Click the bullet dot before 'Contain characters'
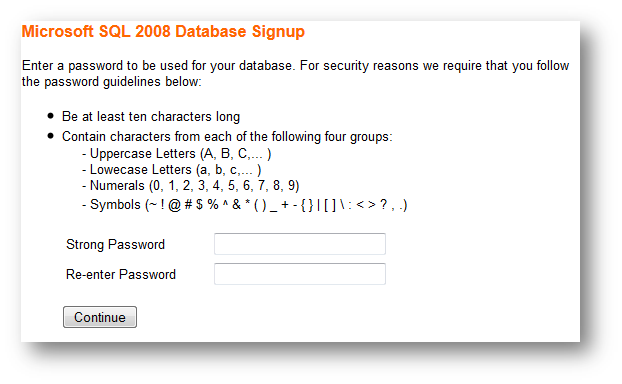Viewport: 622px width, 384px height. (50, 136)
